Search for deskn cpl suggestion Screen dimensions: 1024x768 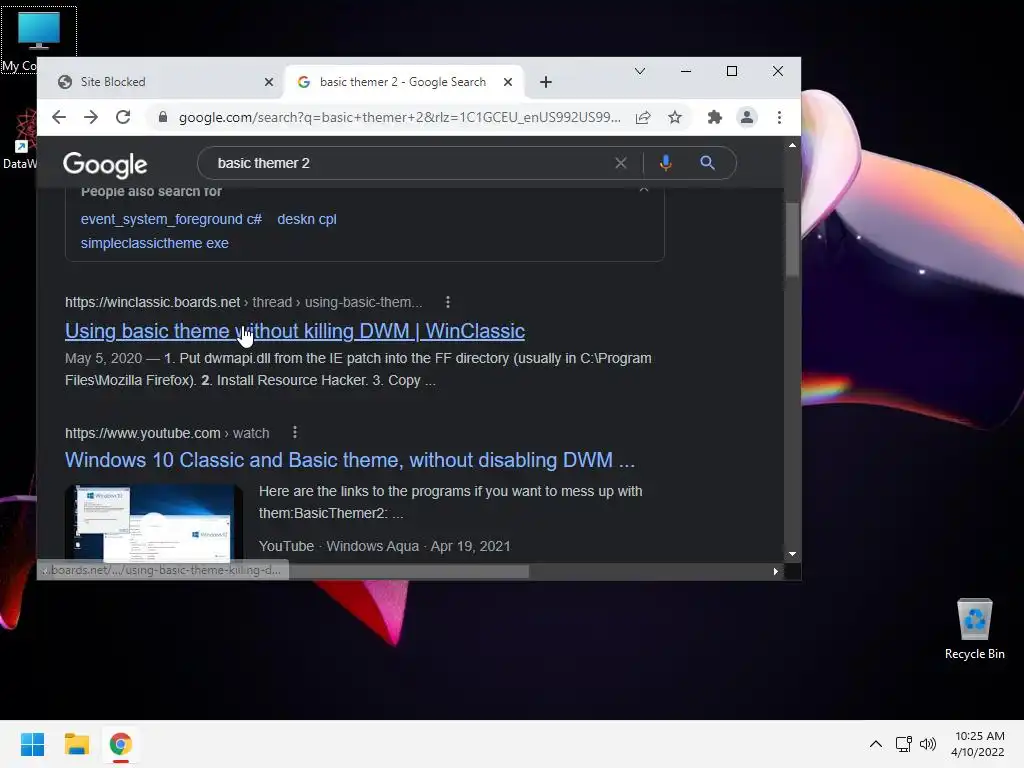tap(307, 219)
